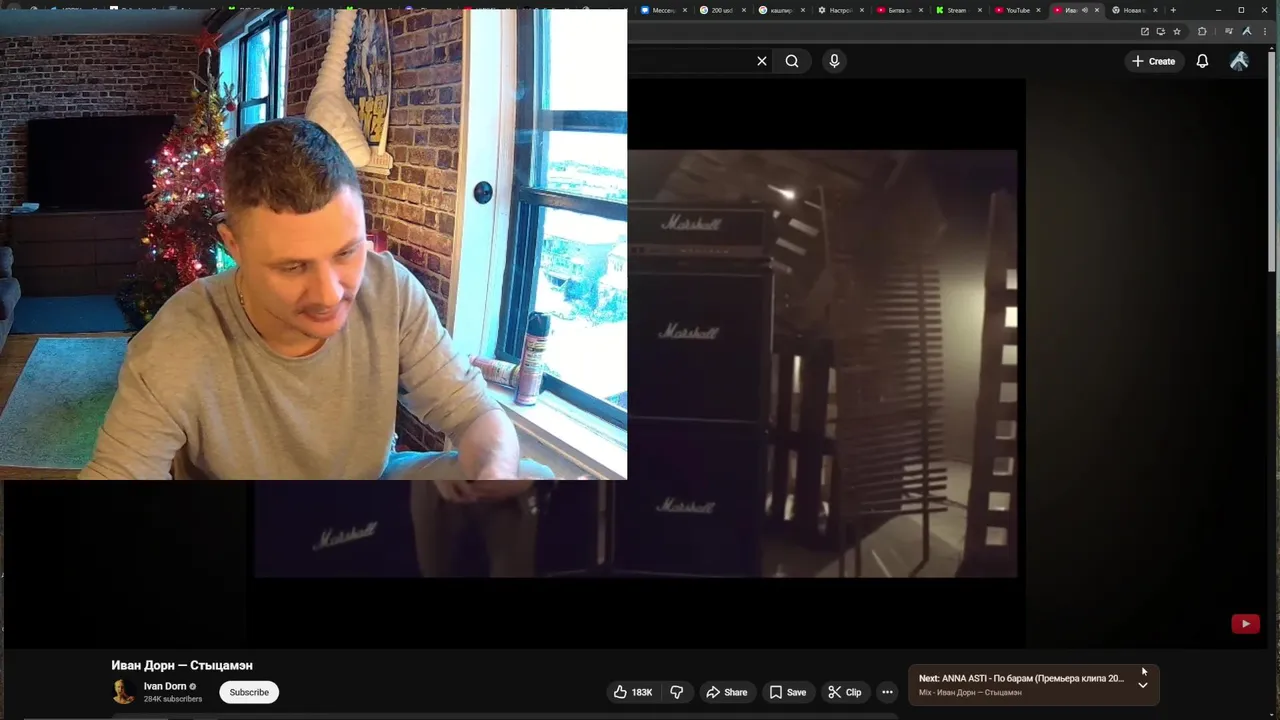Screen dimensions: 1280x720
Task: Switch to the 200 usd browser tab
Action: 723,10
